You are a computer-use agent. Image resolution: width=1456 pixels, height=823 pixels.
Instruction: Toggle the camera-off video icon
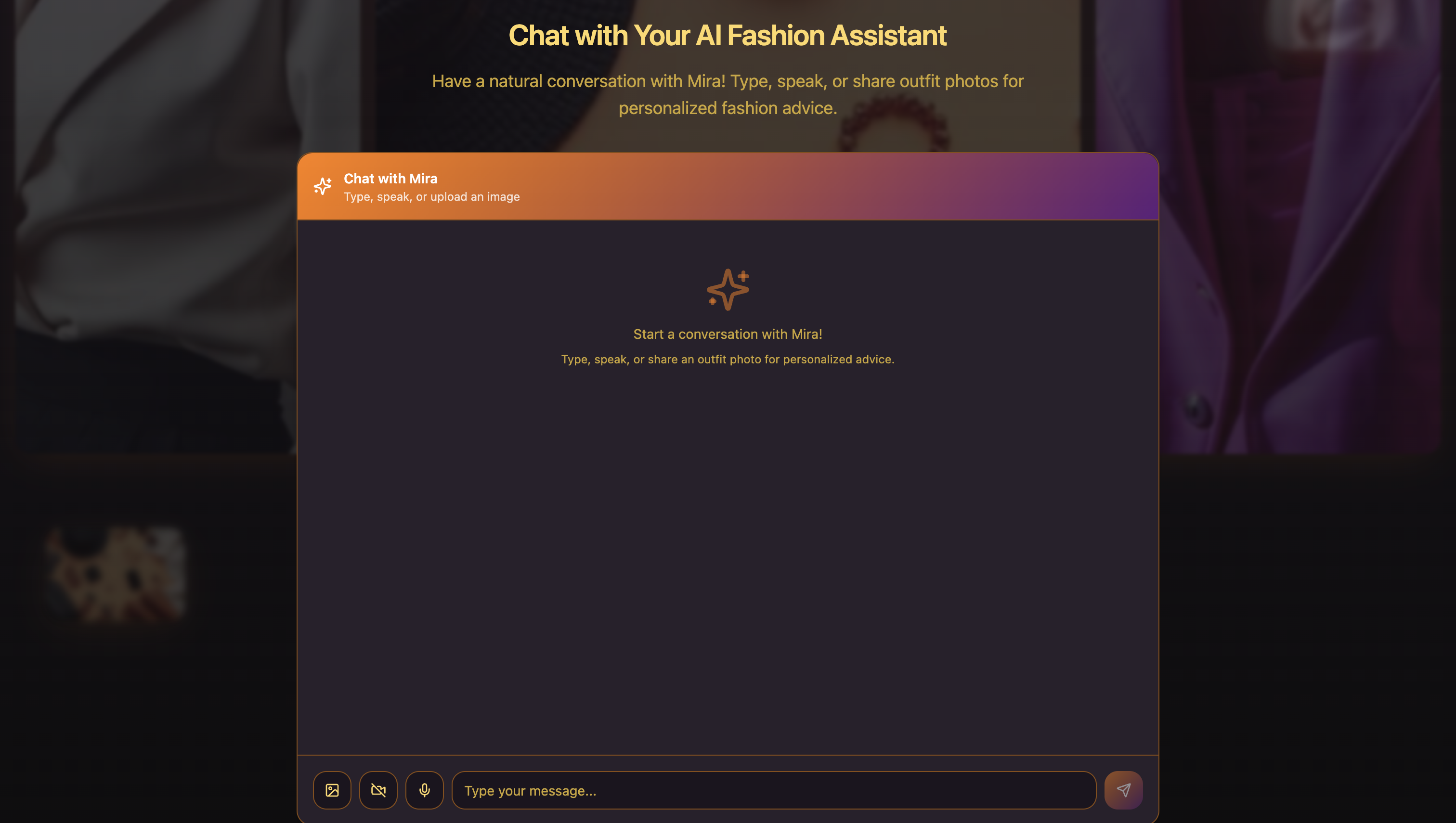[378, 790]
